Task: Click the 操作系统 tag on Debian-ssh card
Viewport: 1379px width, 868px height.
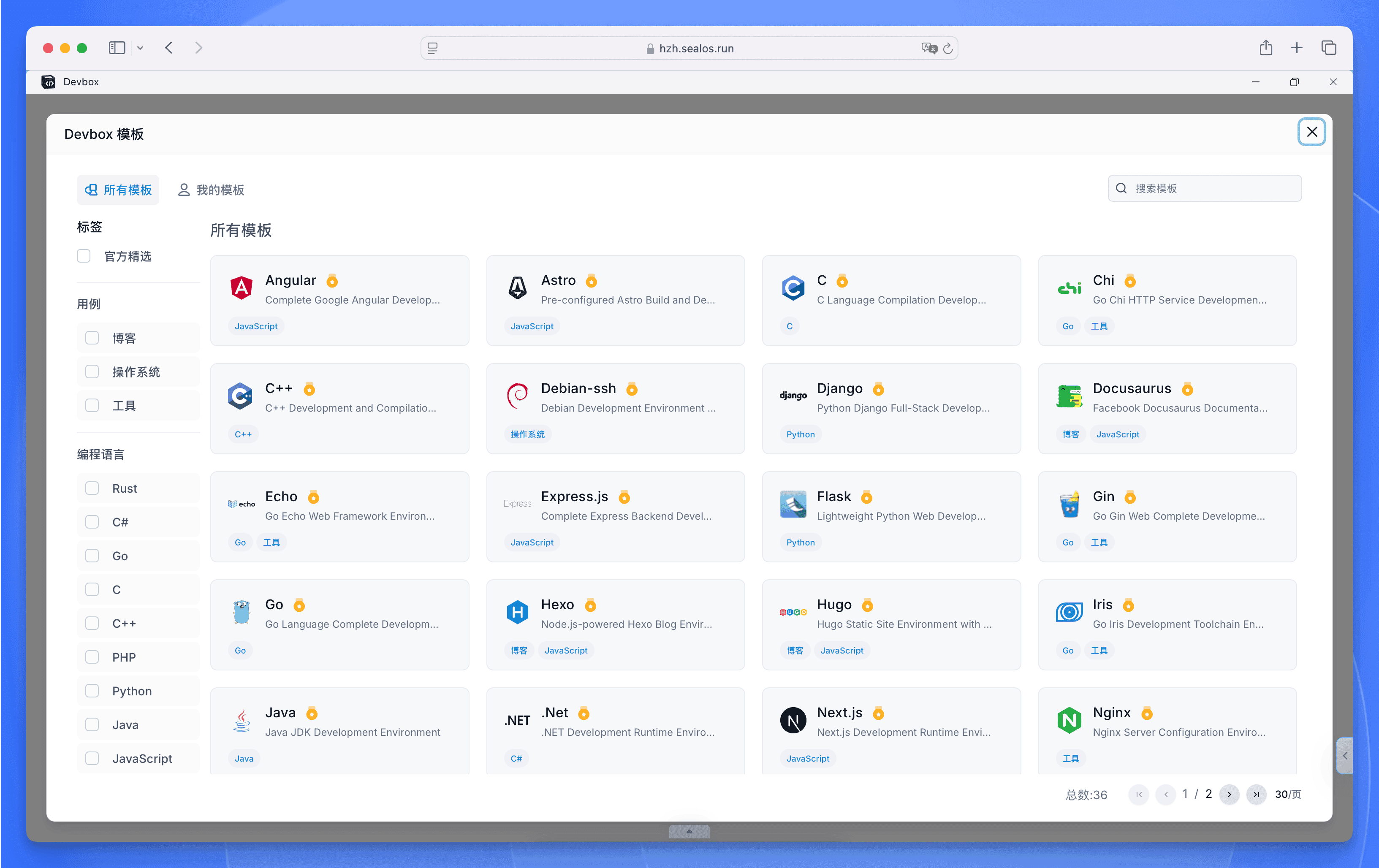Action: pos(527,434)
